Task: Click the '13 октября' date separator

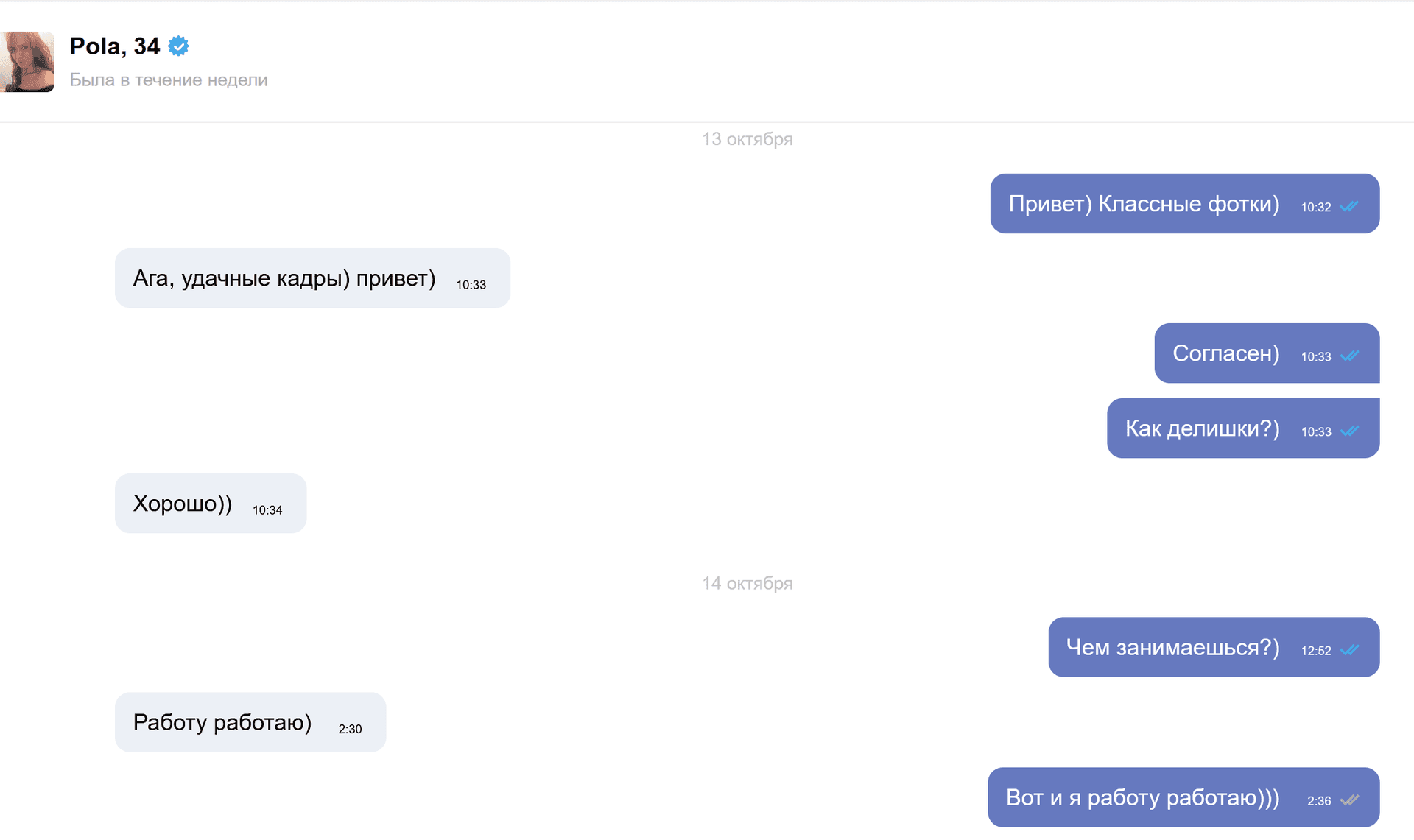Action: pos(747,139)
